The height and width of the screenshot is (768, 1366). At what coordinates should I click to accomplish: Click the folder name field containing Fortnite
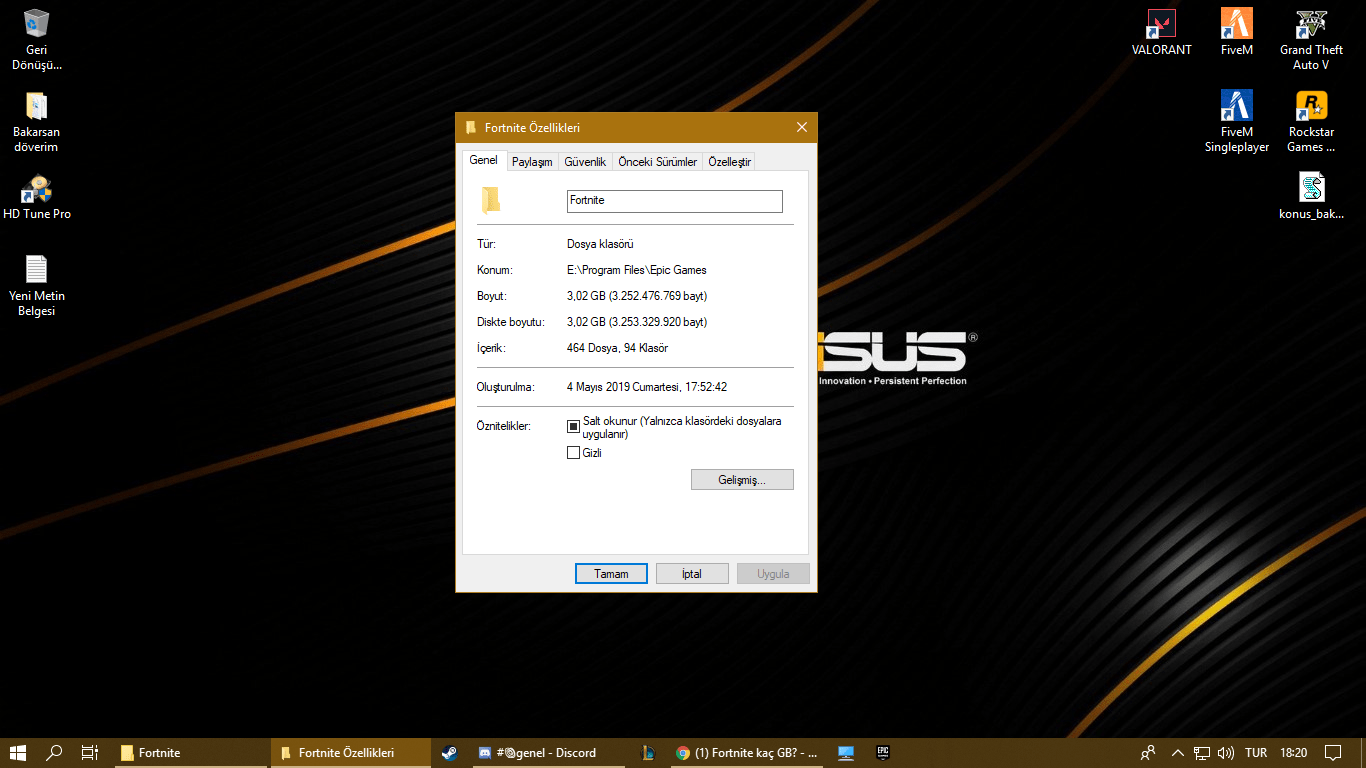[674, 201]
